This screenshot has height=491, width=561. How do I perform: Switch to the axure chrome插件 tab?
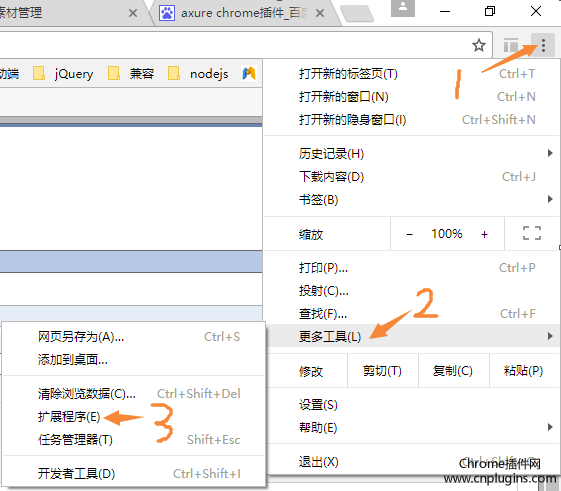click(x=243, y=13)
